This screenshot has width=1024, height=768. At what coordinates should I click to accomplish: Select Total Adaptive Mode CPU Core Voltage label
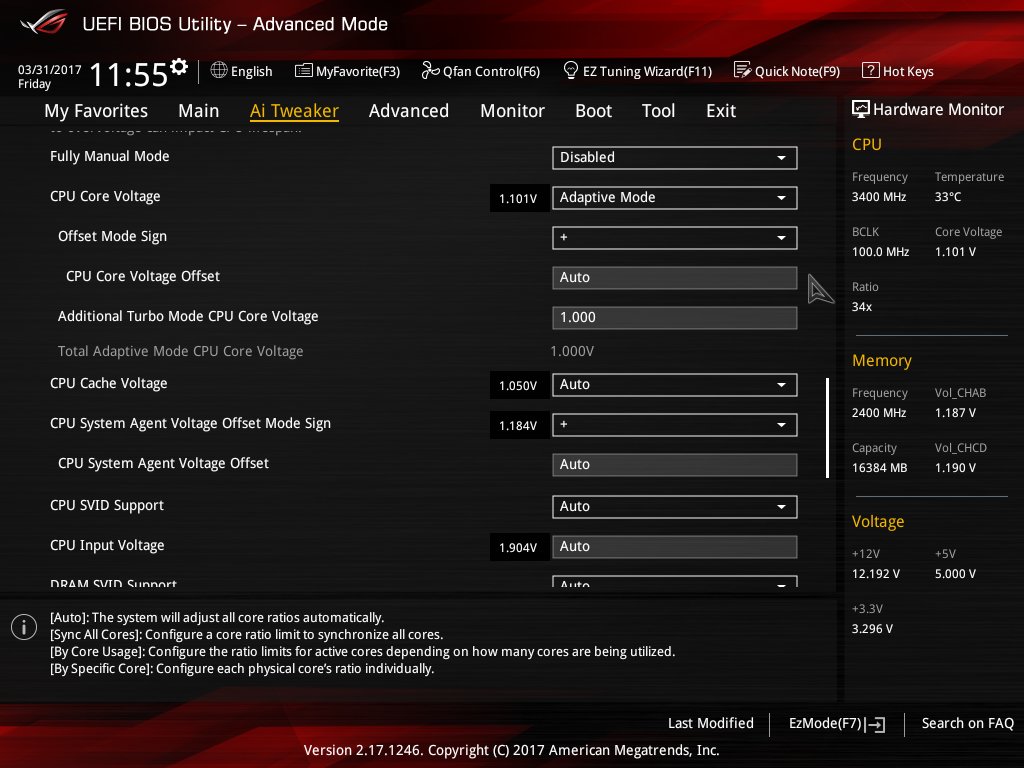click(x=180, y=351)
